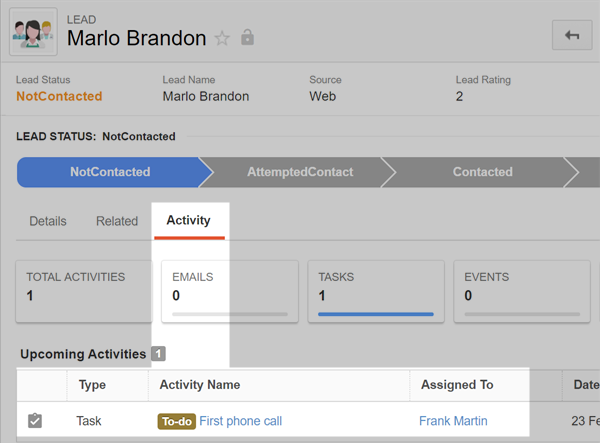
Task: Open the Details tab
Action: point(48,221)
